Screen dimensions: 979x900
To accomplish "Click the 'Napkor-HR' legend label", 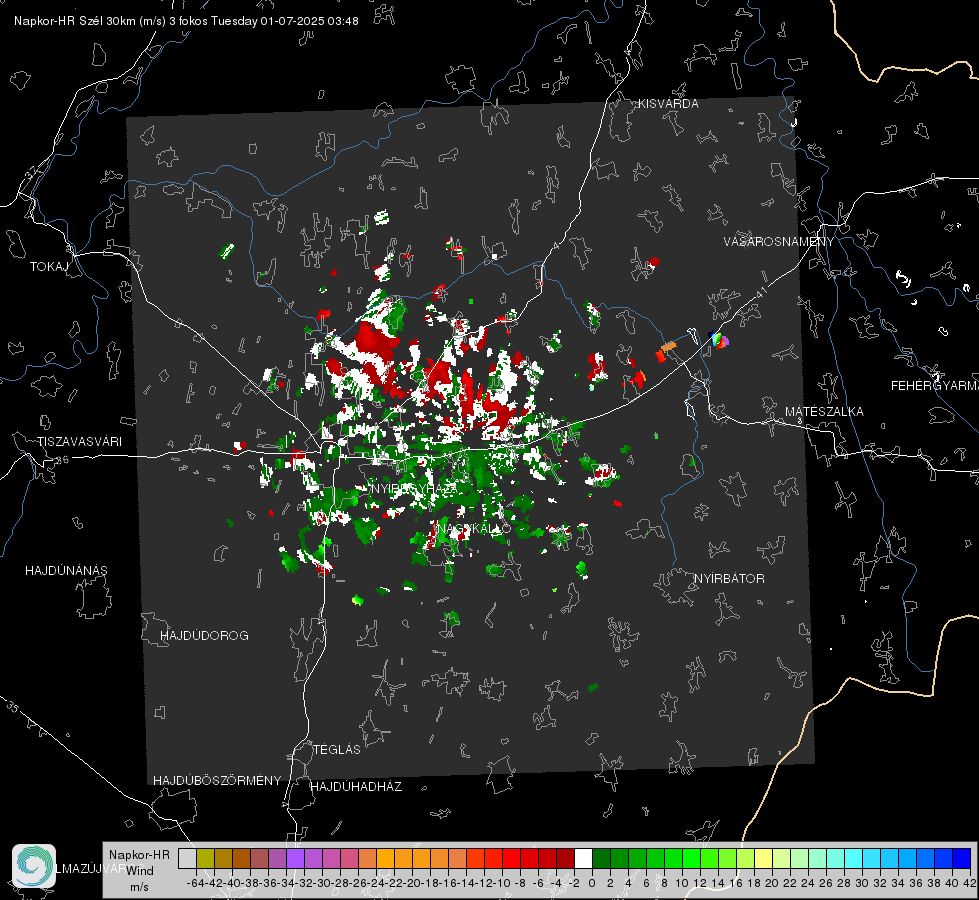I will click(139, 855).
